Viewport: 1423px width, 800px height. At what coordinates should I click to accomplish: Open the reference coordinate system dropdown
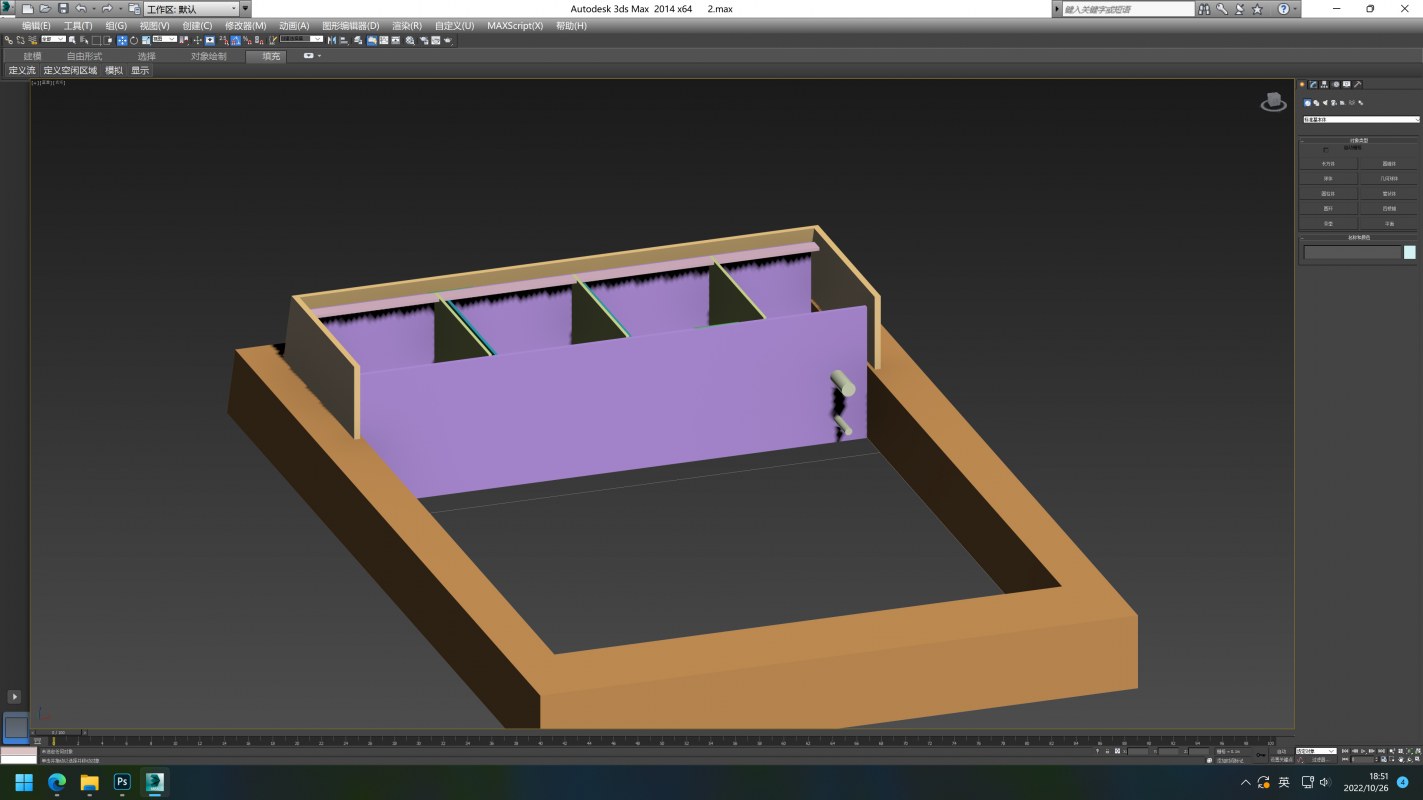pyautogui.click(x=164, y=40)
